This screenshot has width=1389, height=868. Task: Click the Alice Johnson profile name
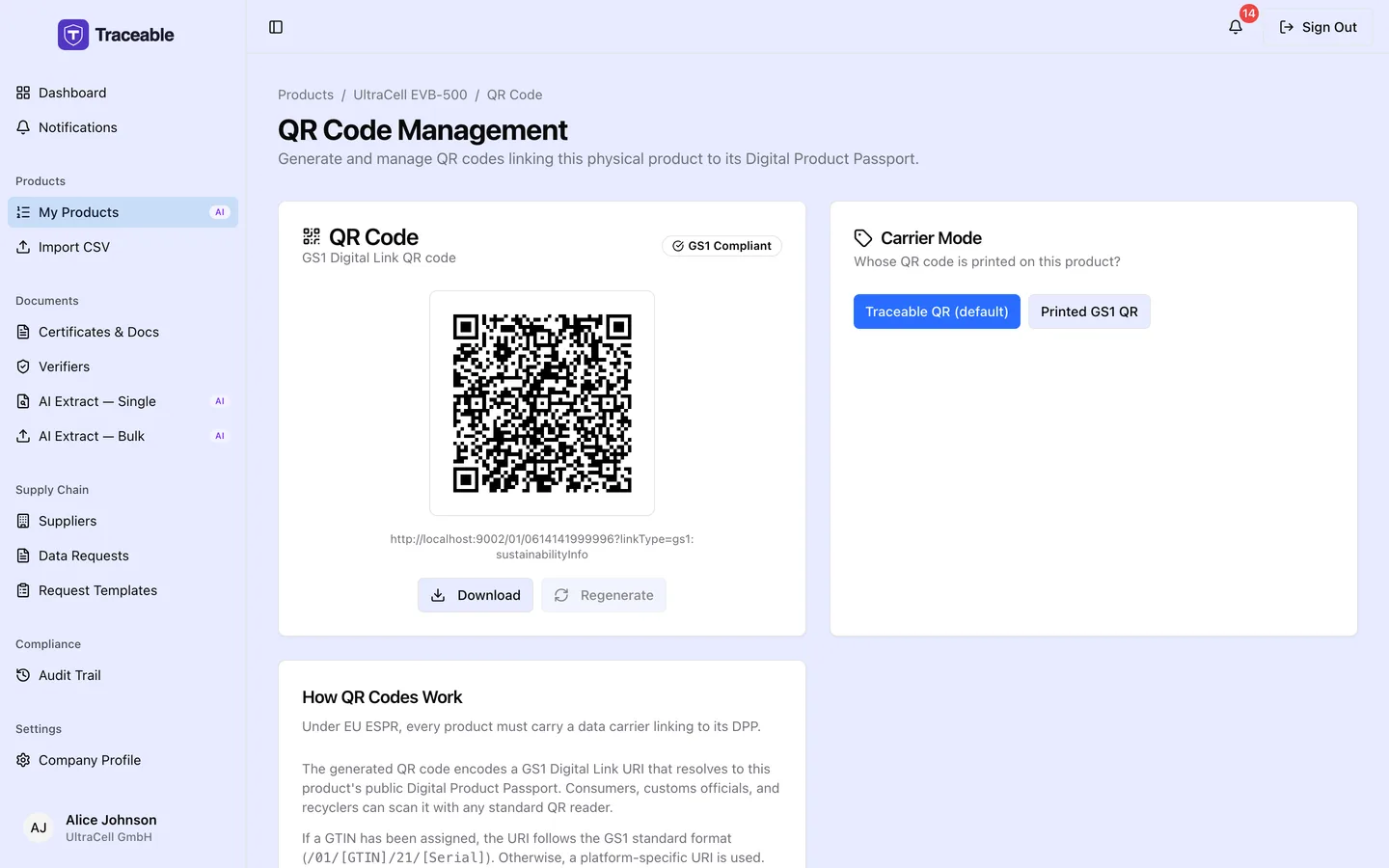(111, 820)
